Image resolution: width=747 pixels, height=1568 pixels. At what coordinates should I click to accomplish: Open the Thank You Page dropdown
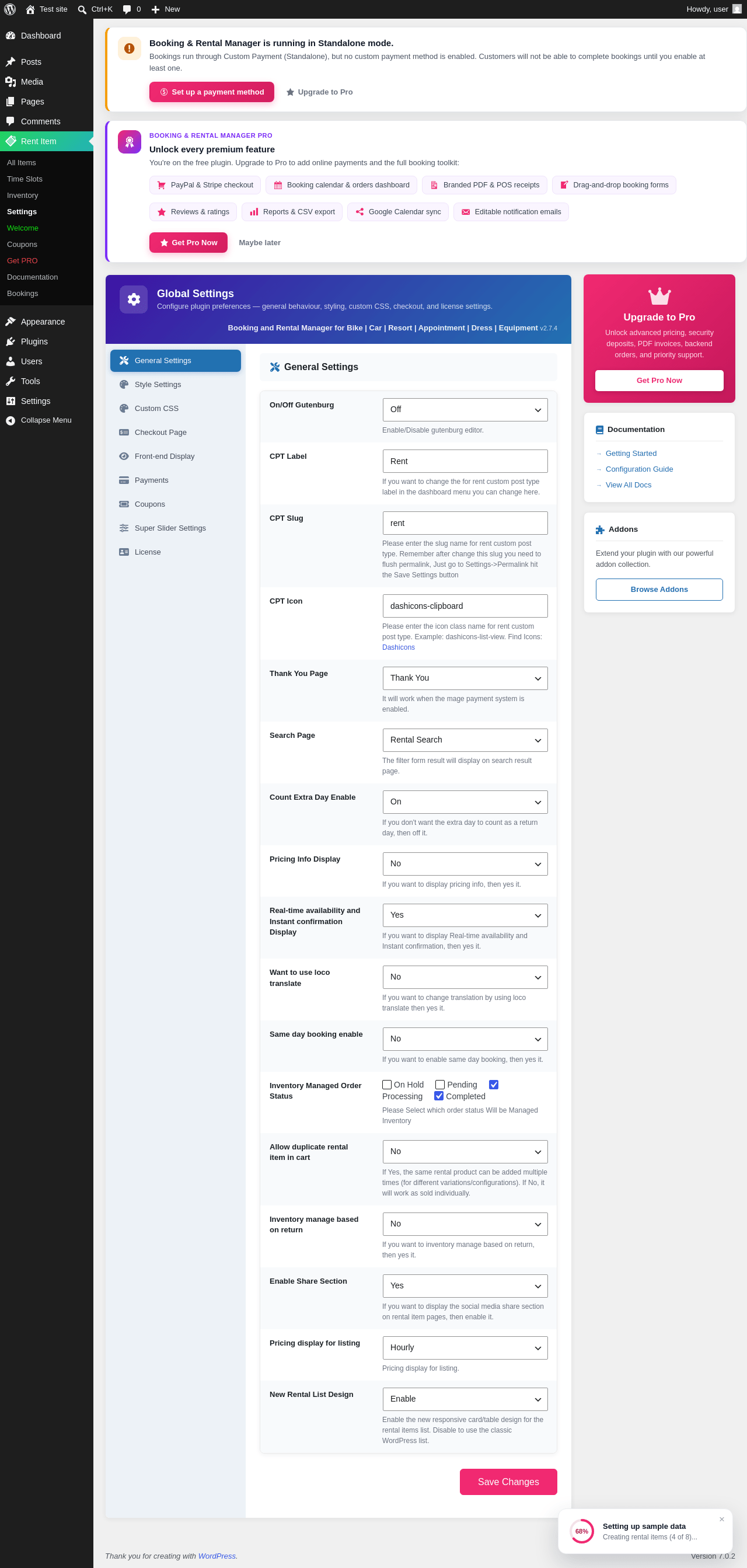pos(465,678)
